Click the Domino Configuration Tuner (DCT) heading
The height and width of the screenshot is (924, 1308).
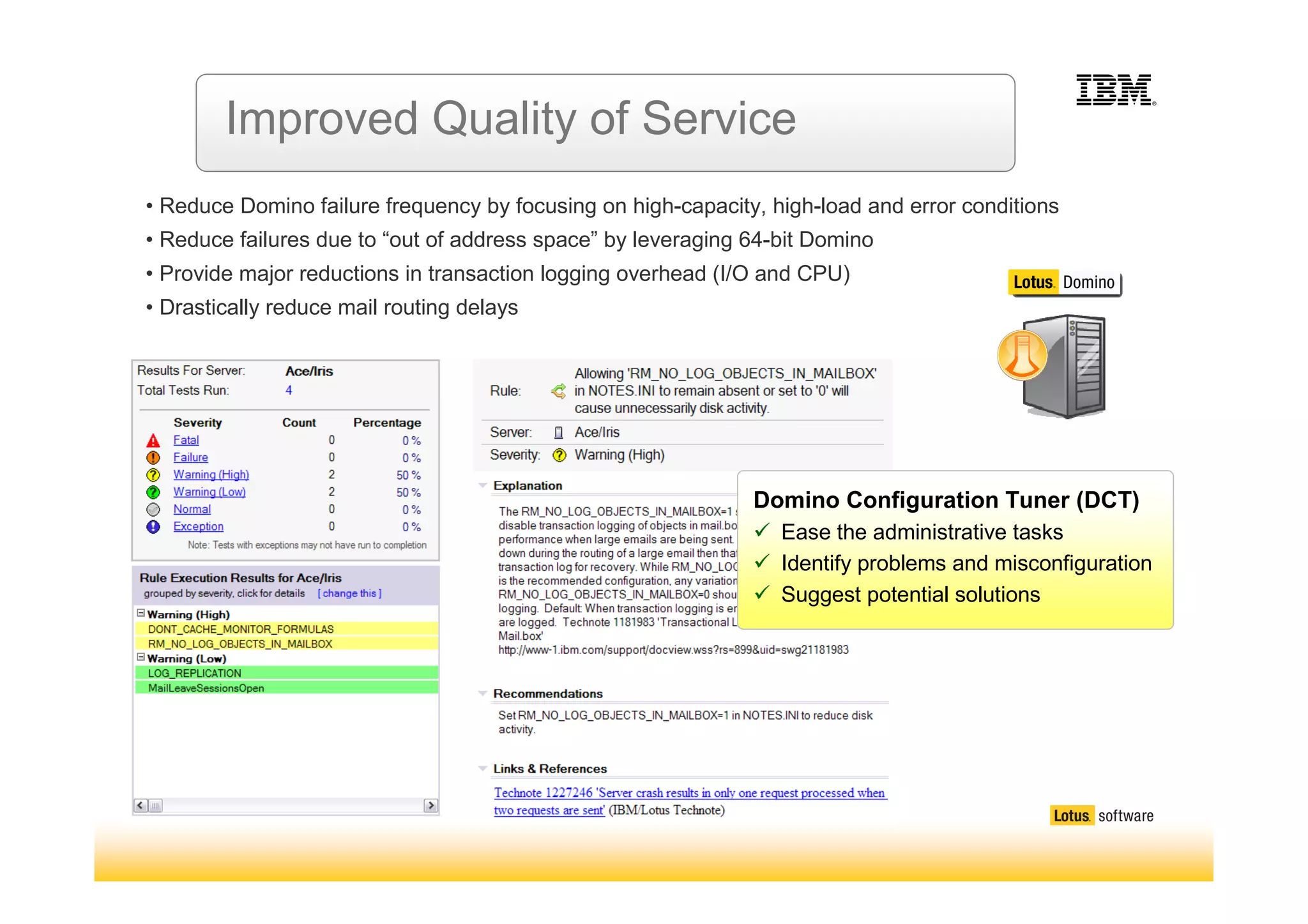(946, 500)
